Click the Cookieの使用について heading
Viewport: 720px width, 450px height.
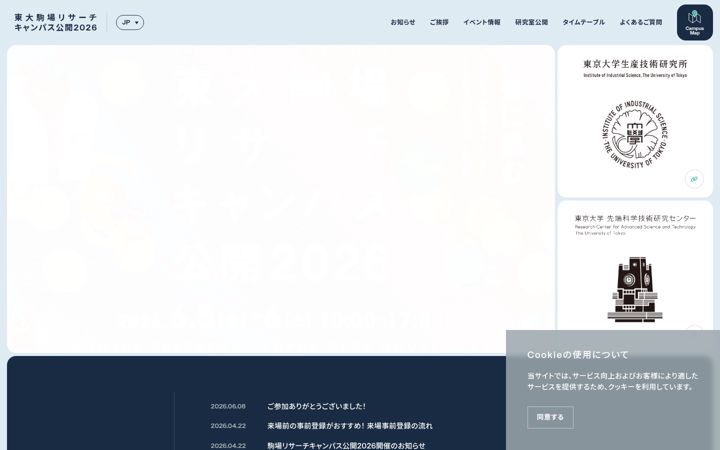tap(577, 354)
